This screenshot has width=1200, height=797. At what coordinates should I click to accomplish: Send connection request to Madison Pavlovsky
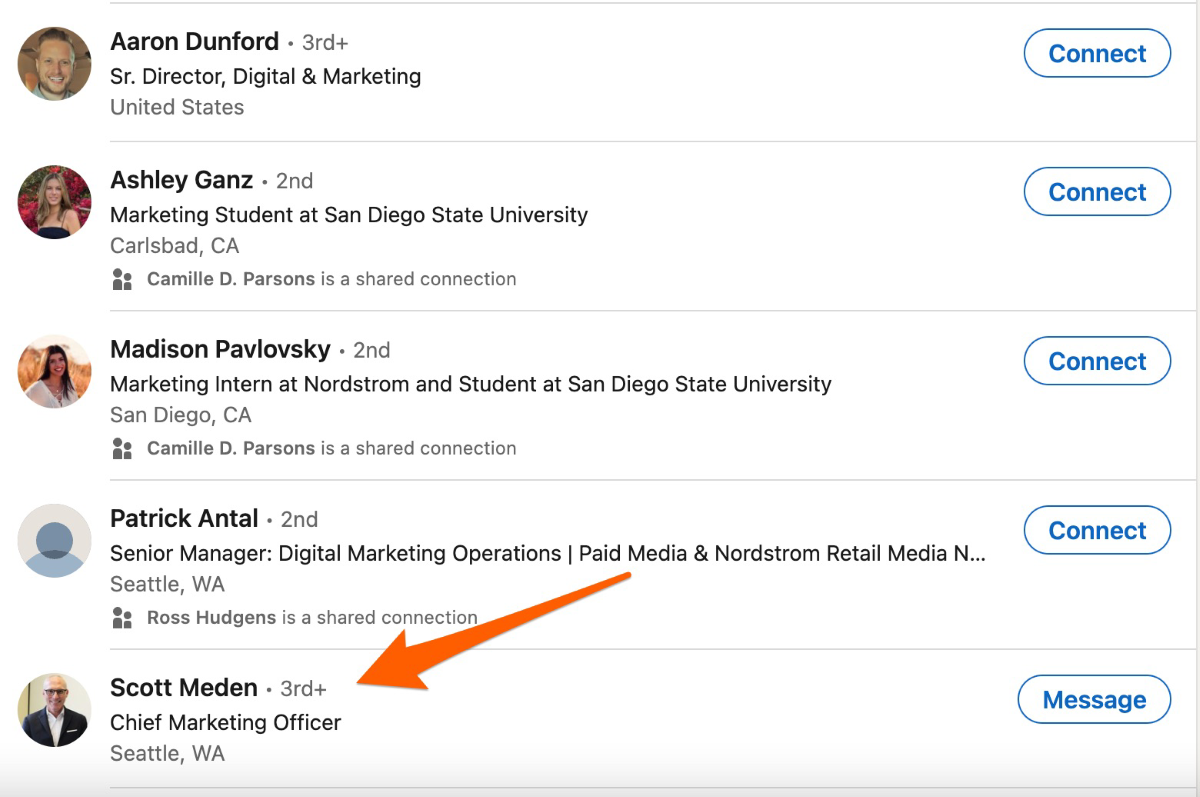[1097, 361]
